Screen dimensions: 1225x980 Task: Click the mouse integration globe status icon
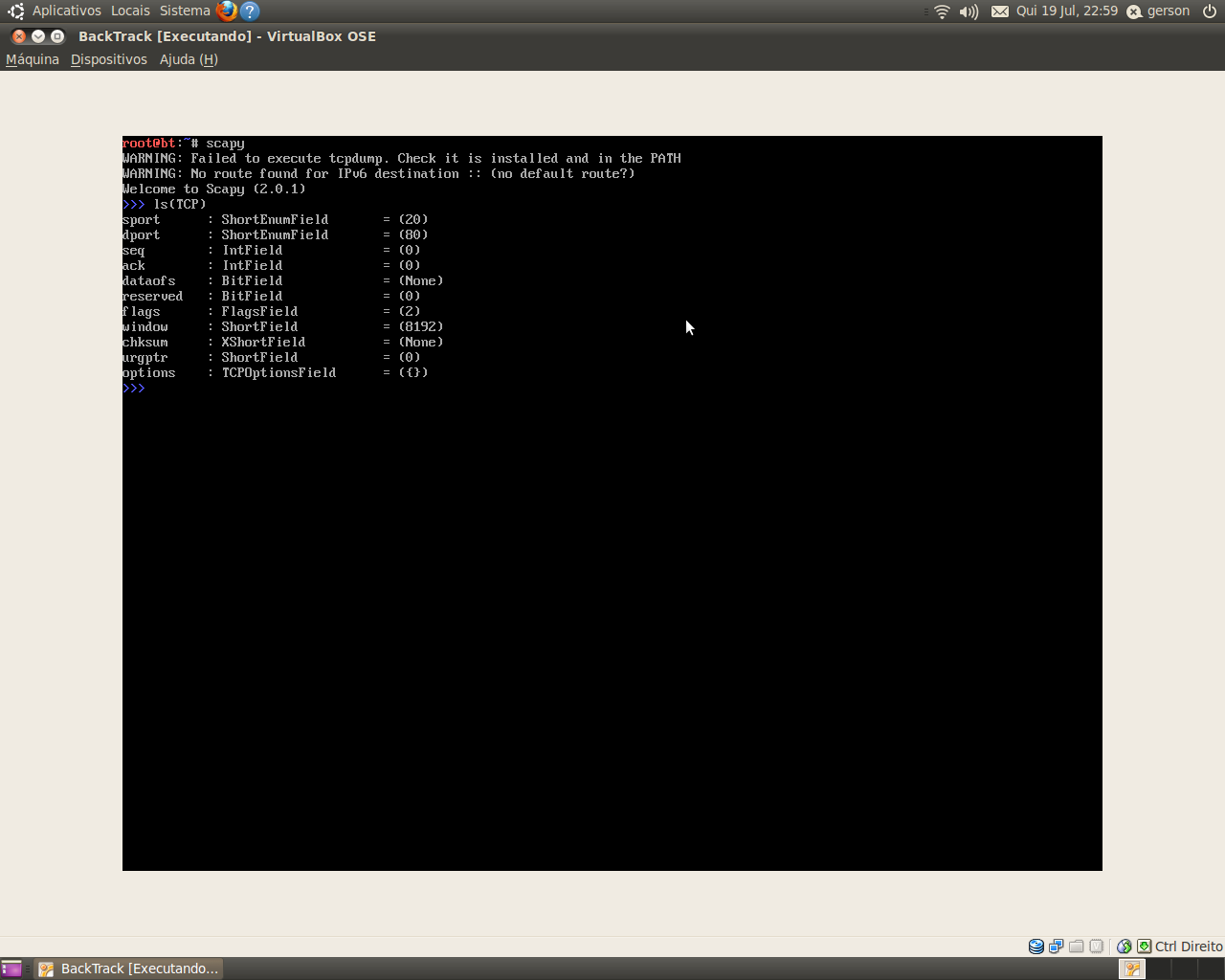[1125, 947]
